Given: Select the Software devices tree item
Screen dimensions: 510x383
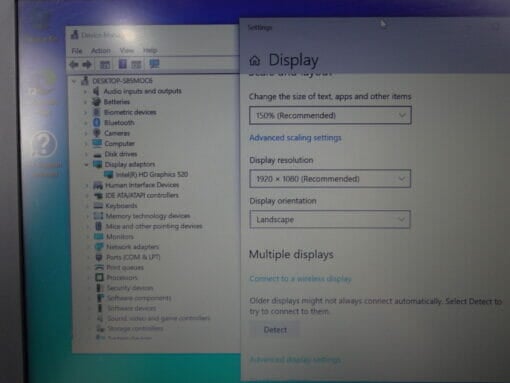Looking at the screenshot, I should 132,308.
